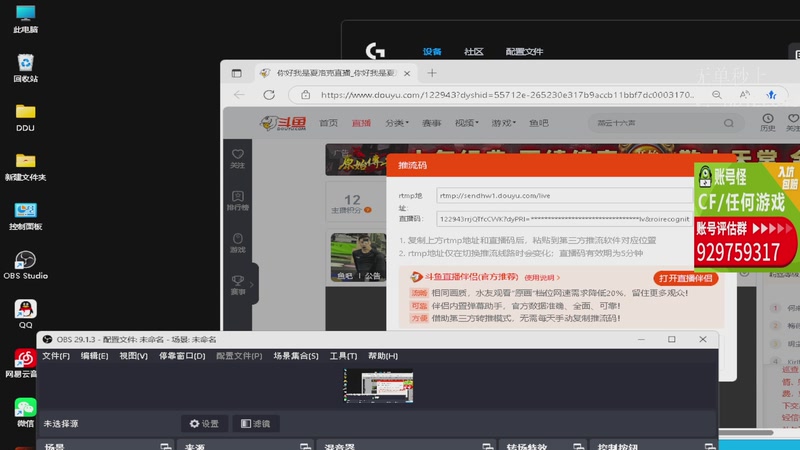The image size is (800, 450).
Task: Click the Douyu logo
Action: (x=283, y=123)
